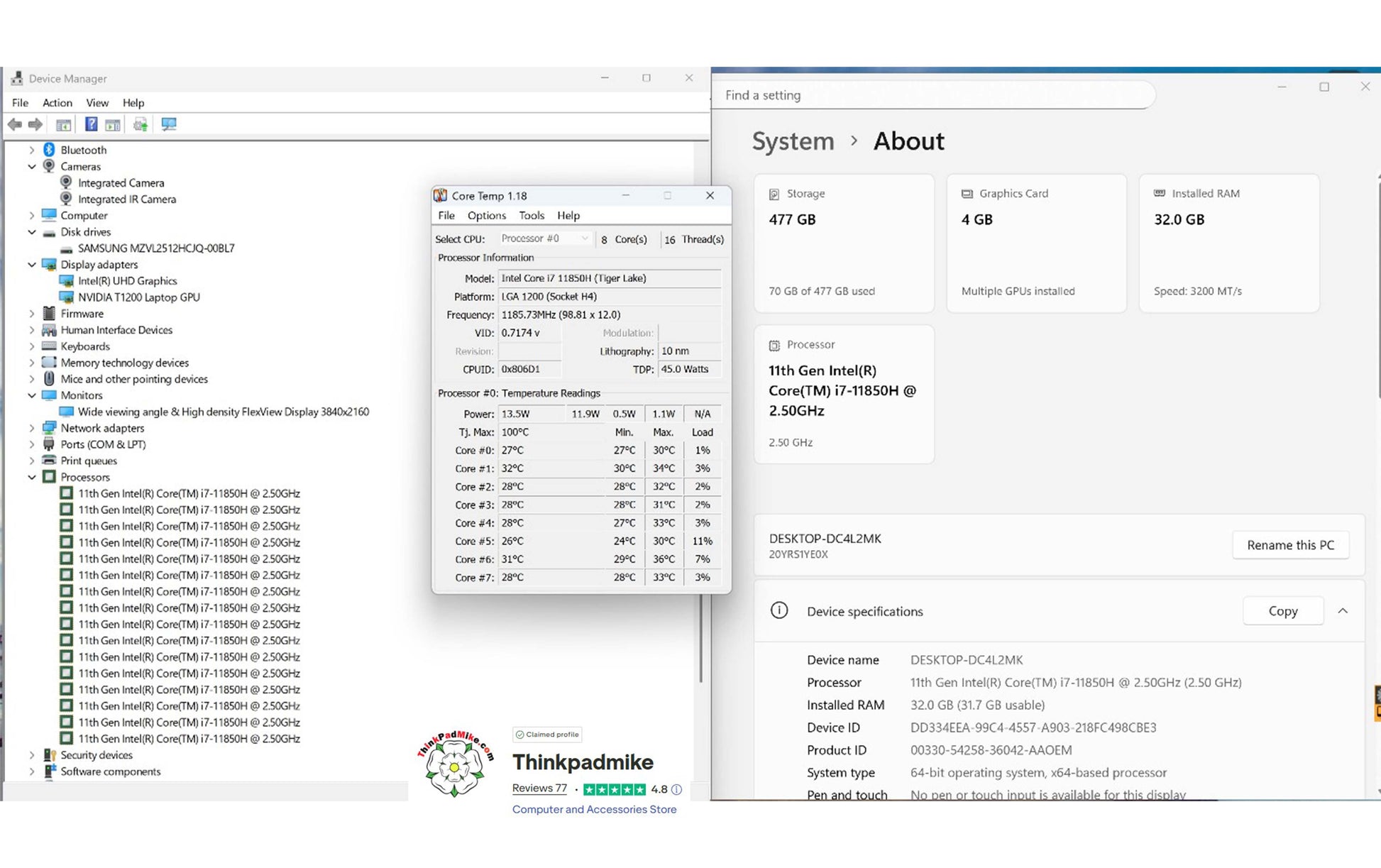Click Scan for hardware changes icon

(168, 125)
